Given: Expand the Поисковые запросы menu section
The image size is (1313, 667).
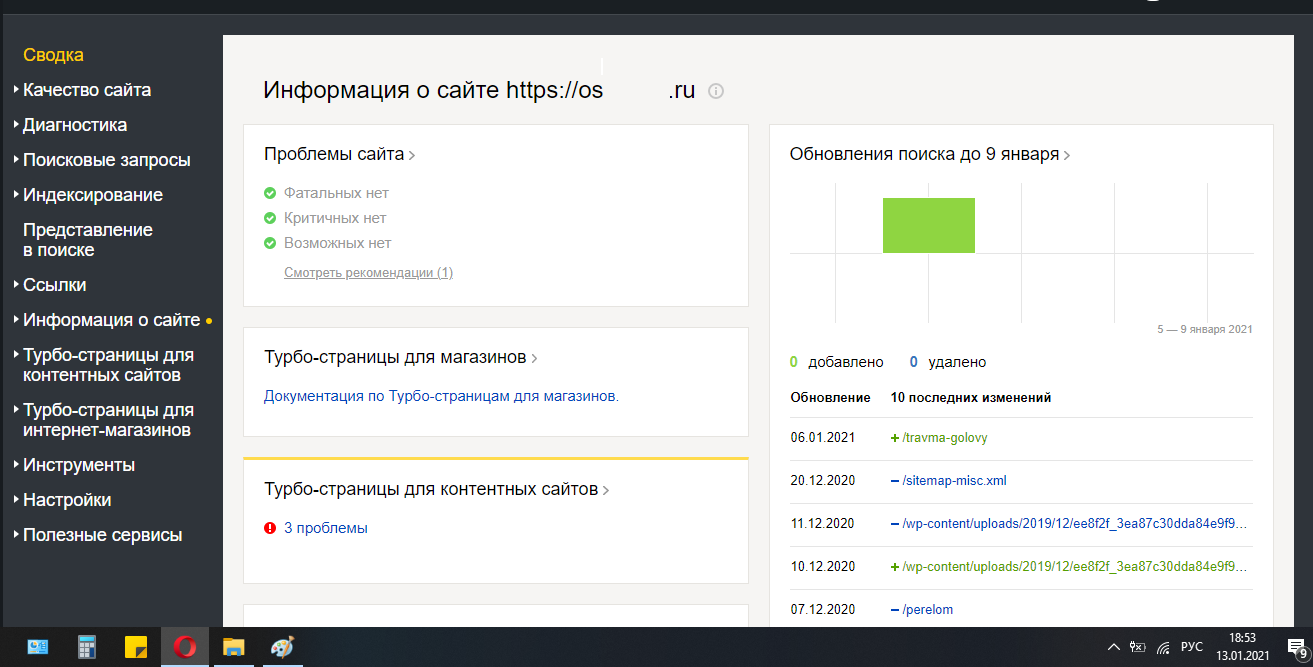Looking at the screenshot, I should [106, 160].
